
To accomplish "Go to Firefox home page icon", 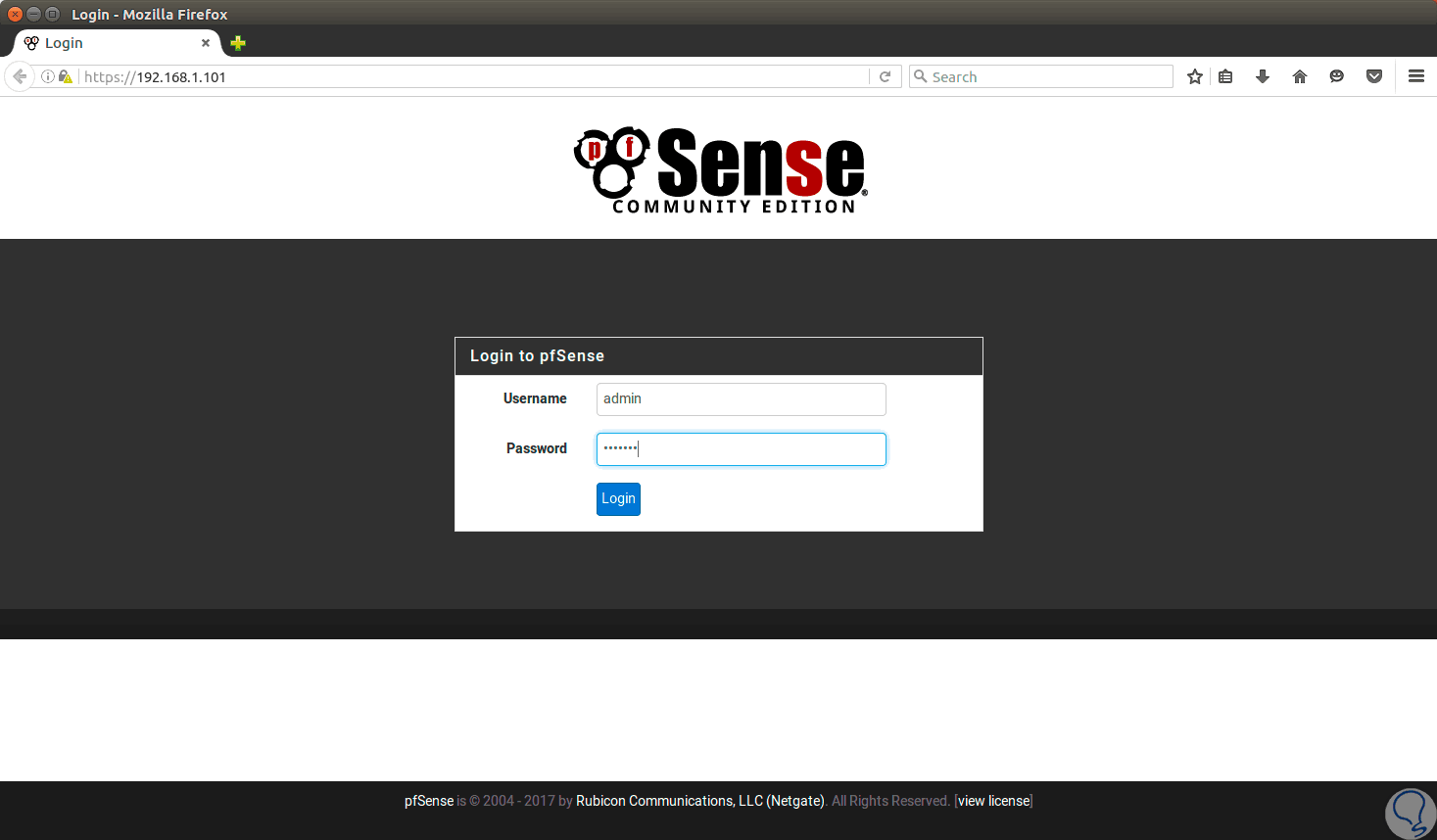I will tap(1300, 76).
